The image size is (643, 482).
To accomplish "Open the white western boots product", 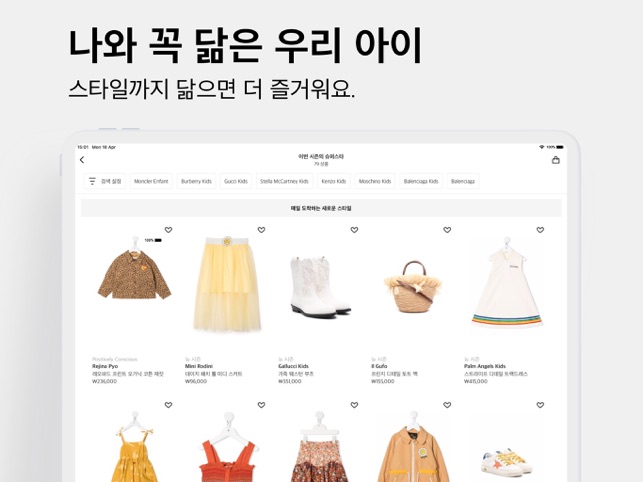I will [x=320, y=286].
